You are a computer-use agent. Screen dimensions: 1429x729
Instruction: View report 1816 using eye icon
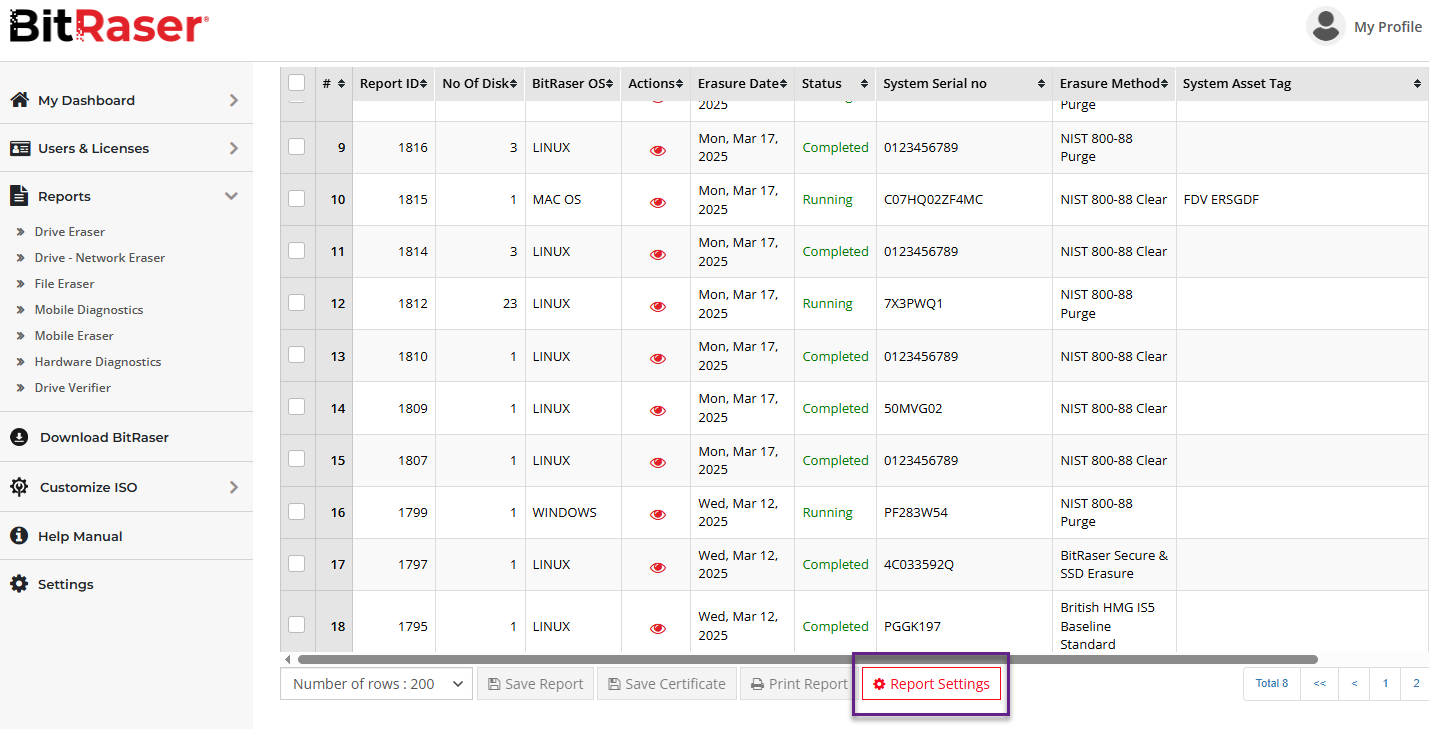coord(658,150)
